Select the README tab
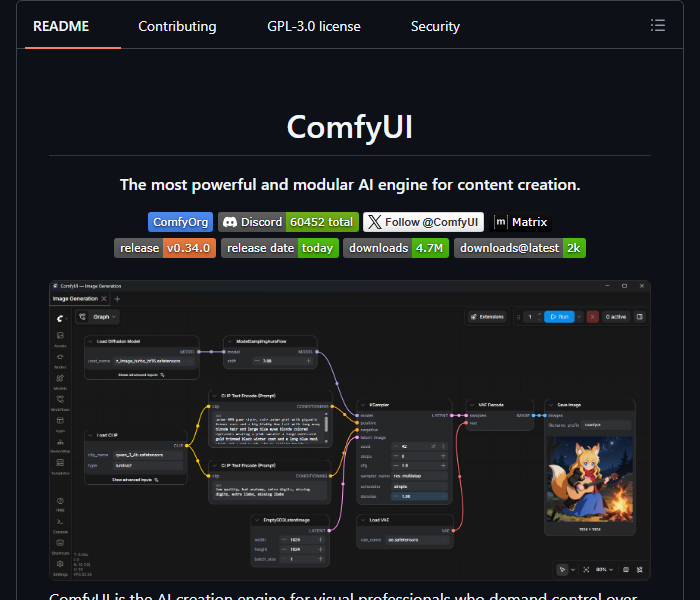Screen dimensions: 700x600 coord(61,26)
